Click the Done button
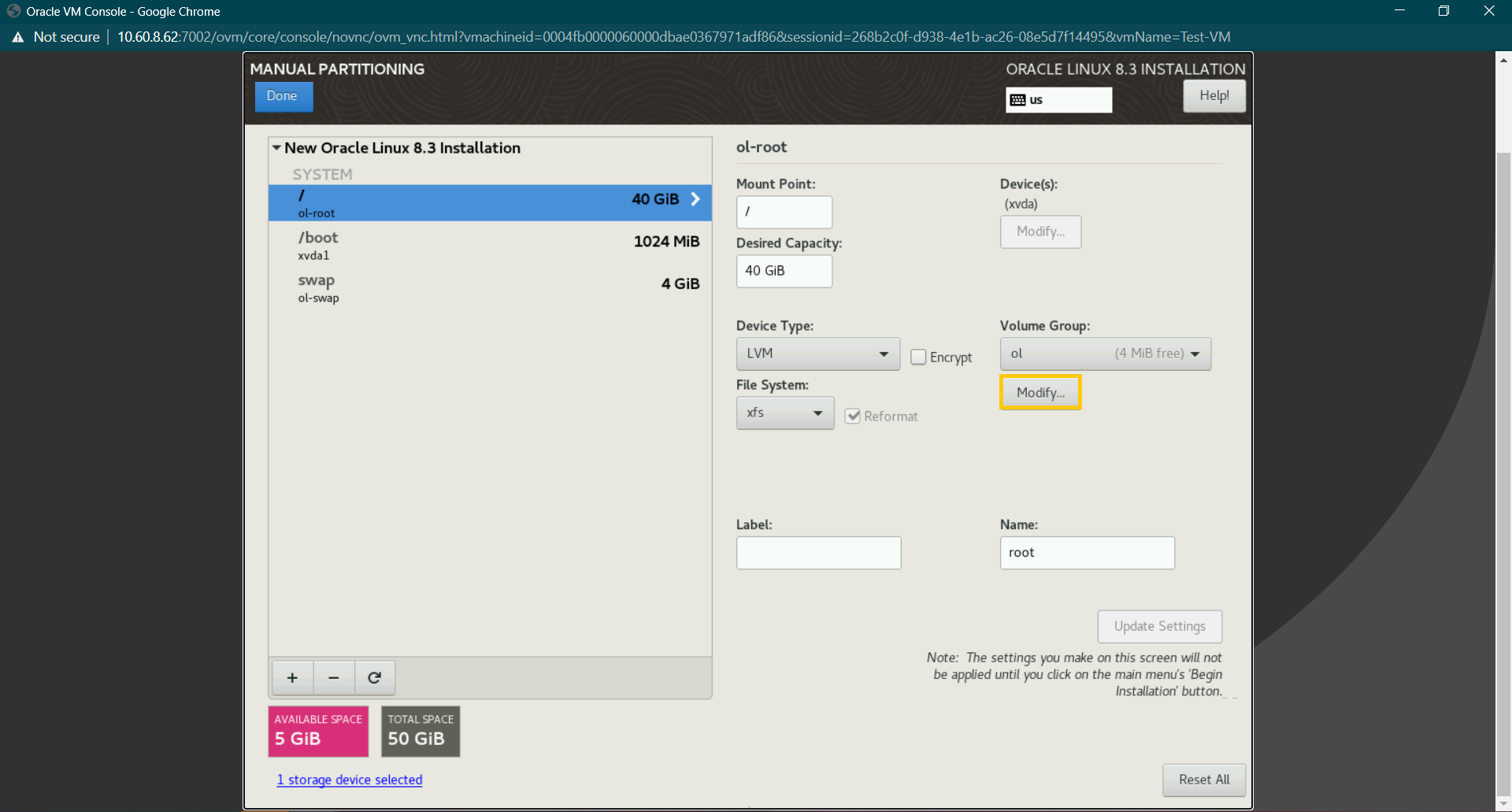1512x812 pixels. [283, 96]
